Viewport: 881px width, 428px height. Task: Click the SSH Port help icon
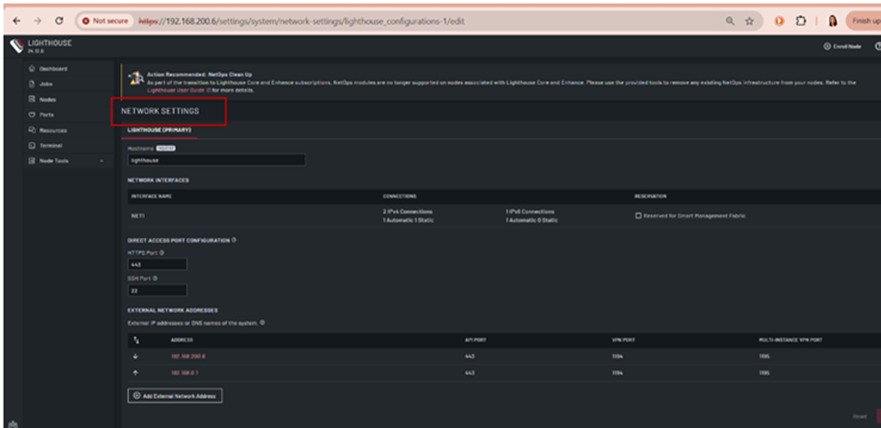click(x=155, y=278)
